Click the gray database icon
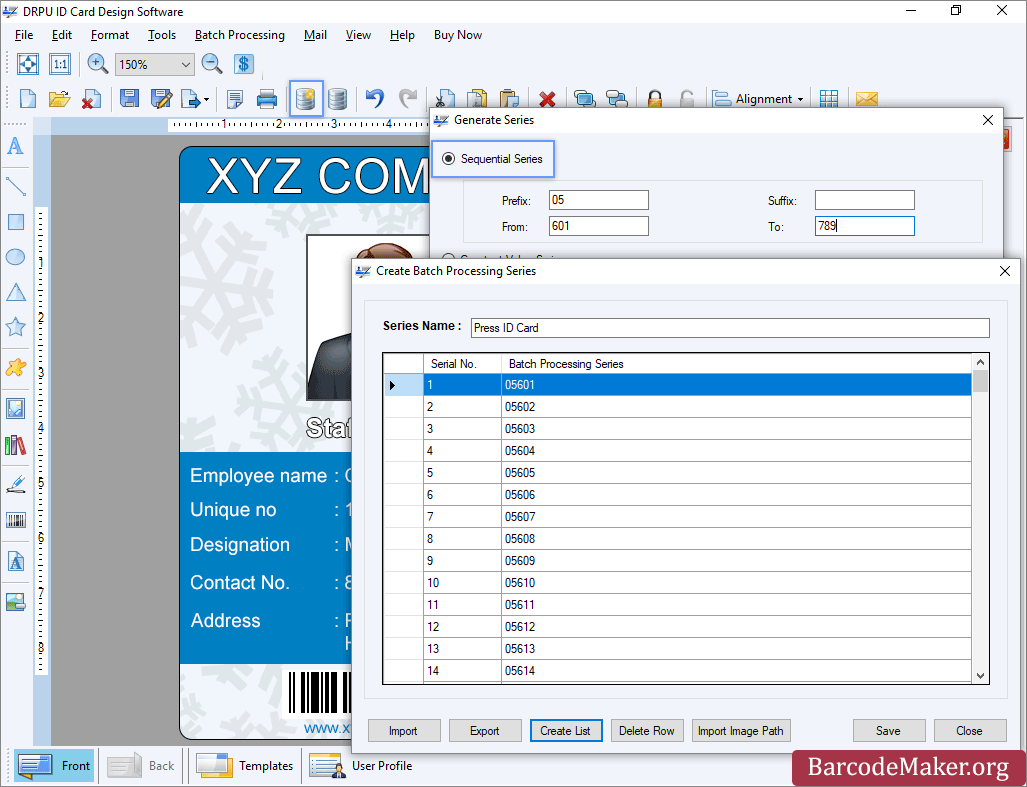 (337, 99)
